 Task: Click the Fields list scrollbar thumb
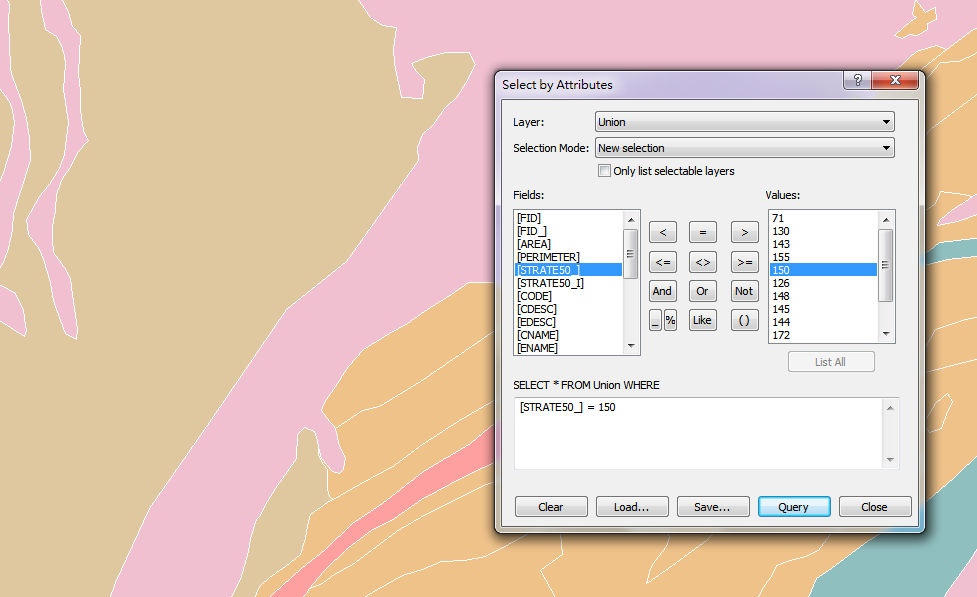631,254
